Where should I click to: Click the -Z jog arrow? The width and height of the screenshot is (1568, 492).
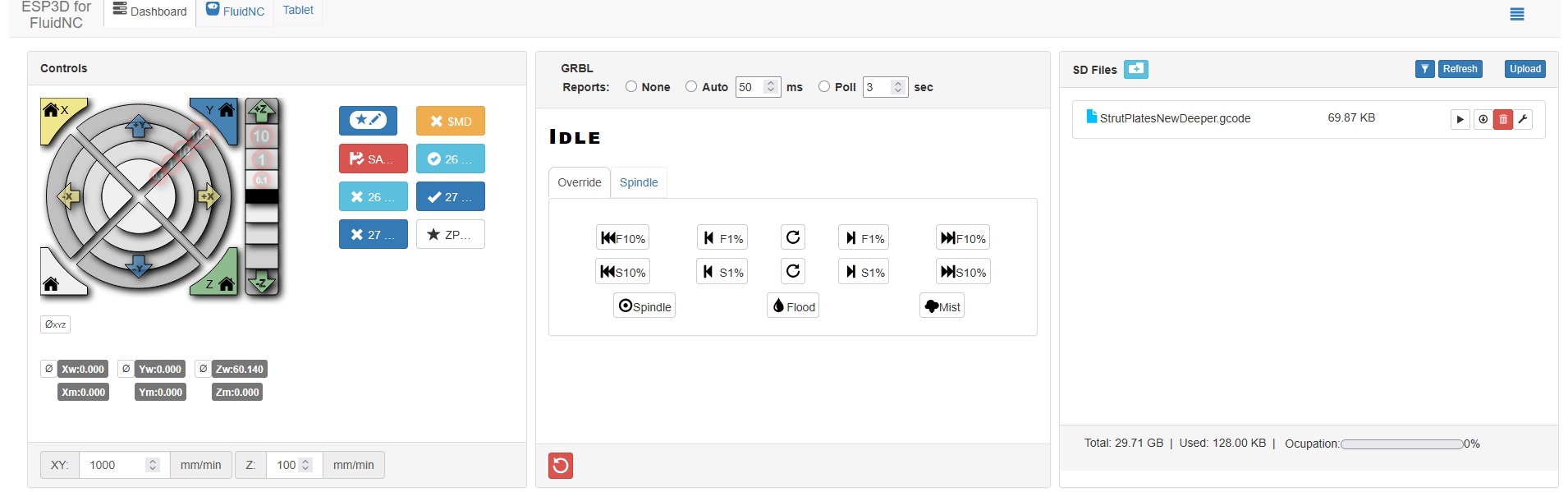click(x=262, y=283)
